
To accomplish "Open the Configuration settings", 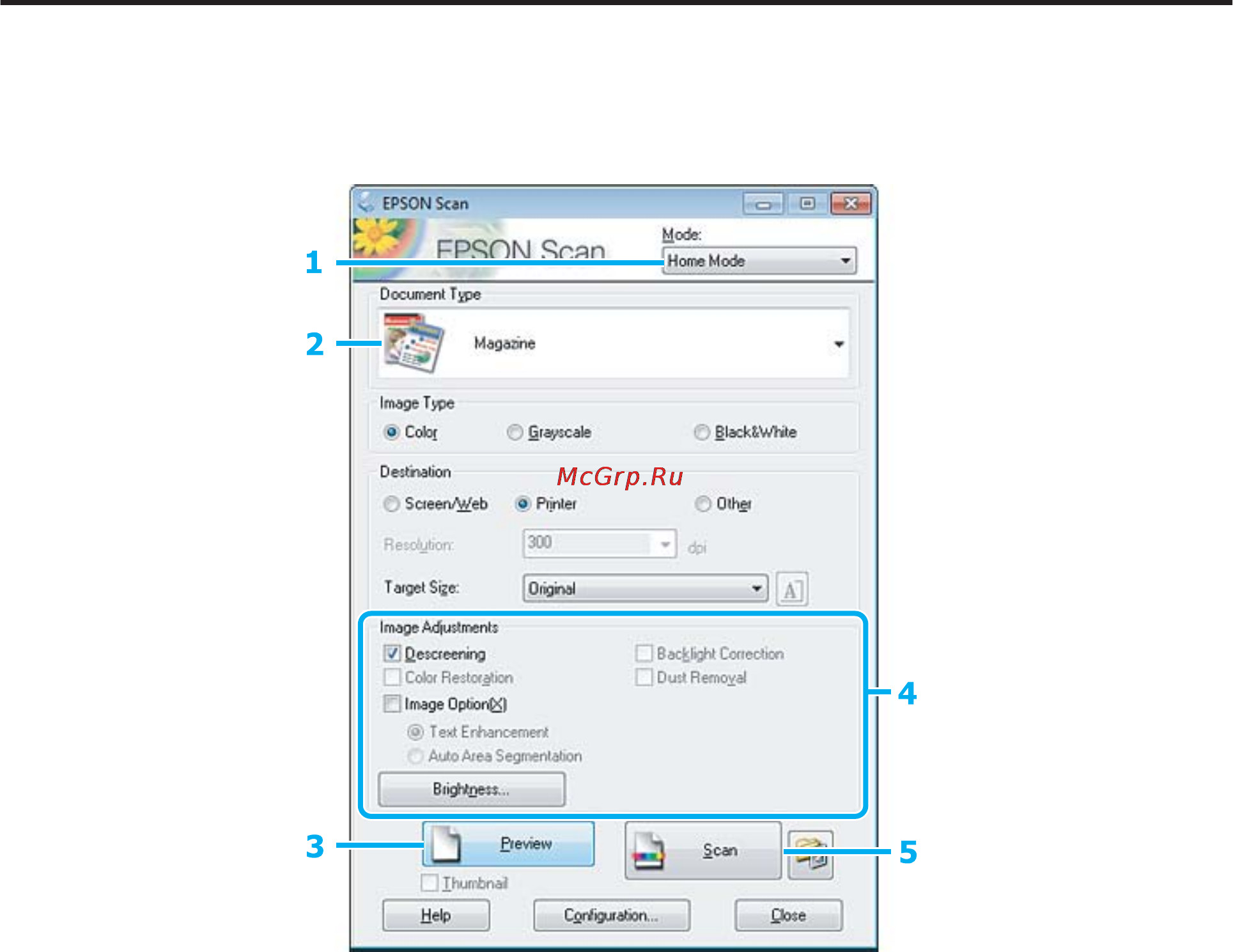I will (611, 916).
